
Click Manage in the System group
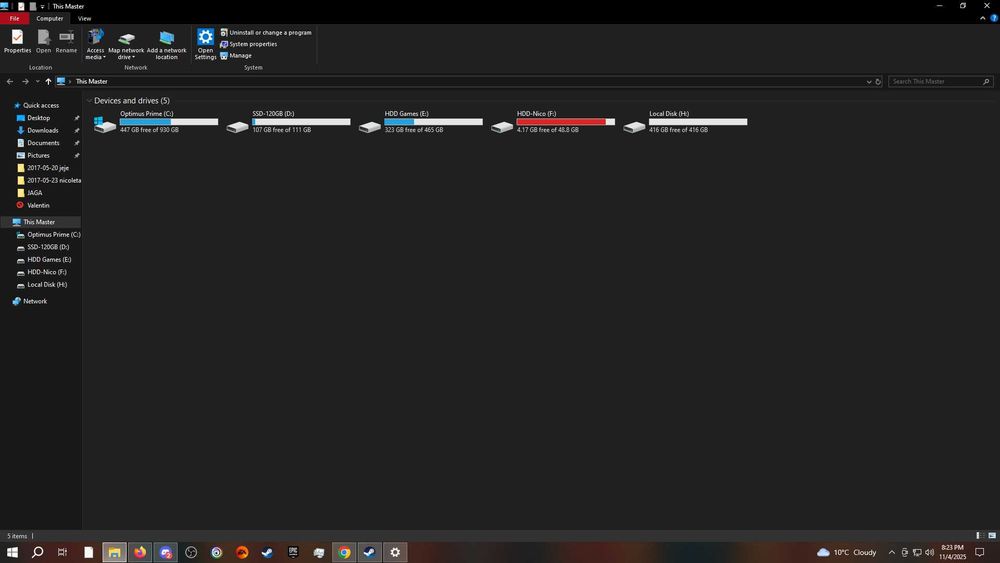point(236,55)
